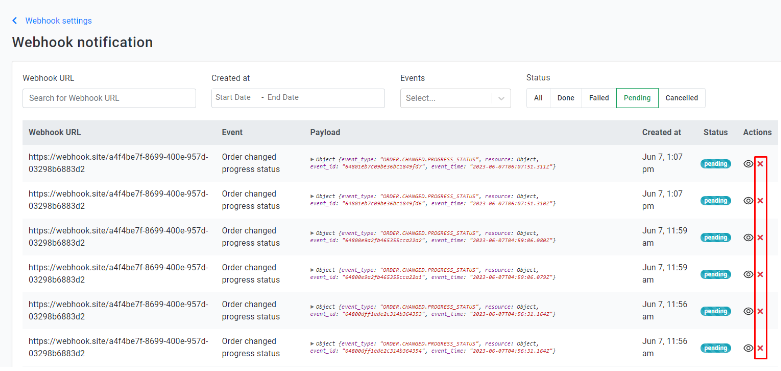Expand payload object in lower 11:56 am row
The height and width of the screenshot is (371, 781).
click(x=312, y=344)
